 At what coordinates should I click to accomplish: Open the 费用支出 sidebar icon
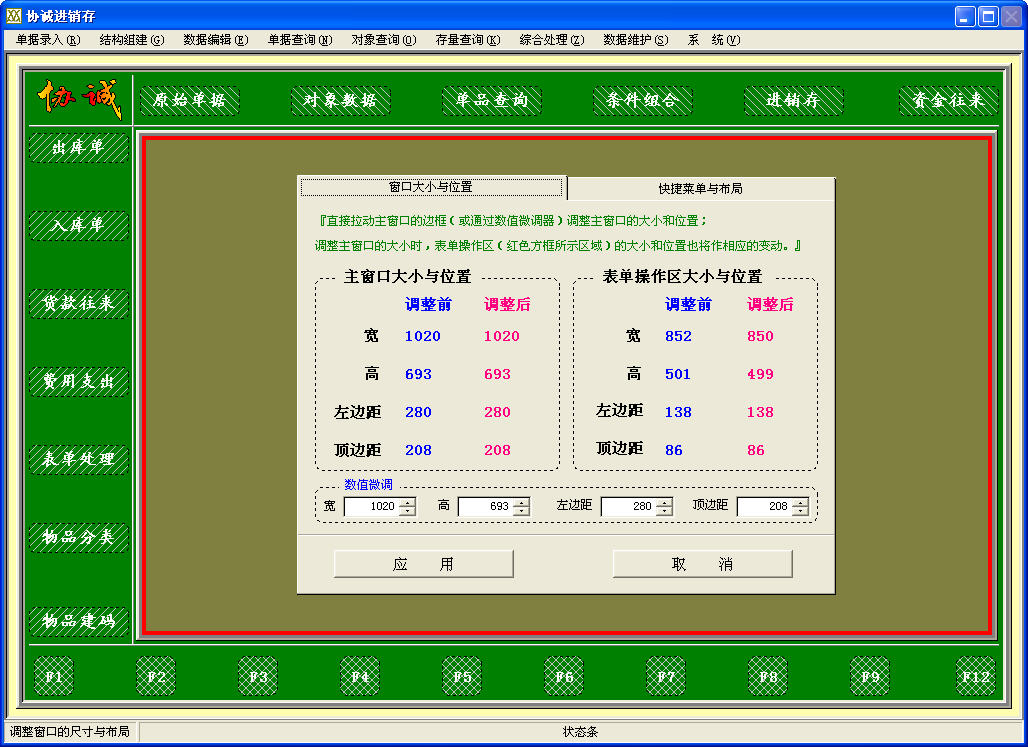tap(78, 381)
